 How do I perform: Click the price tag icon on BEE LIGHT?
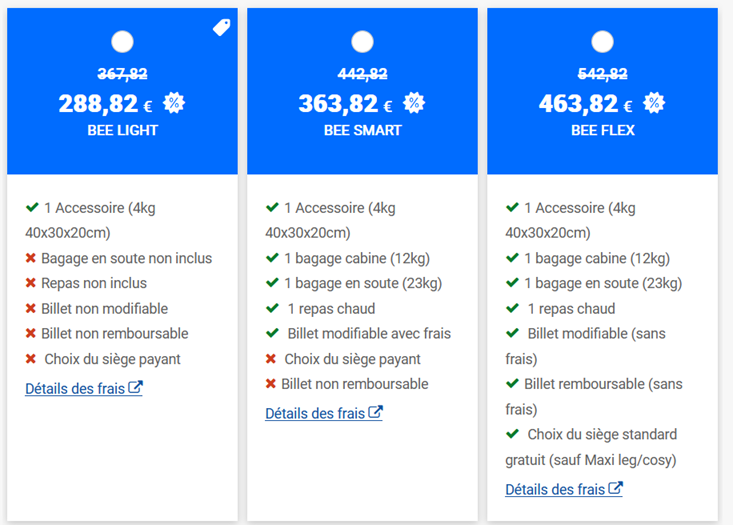[x=222, y=27]
